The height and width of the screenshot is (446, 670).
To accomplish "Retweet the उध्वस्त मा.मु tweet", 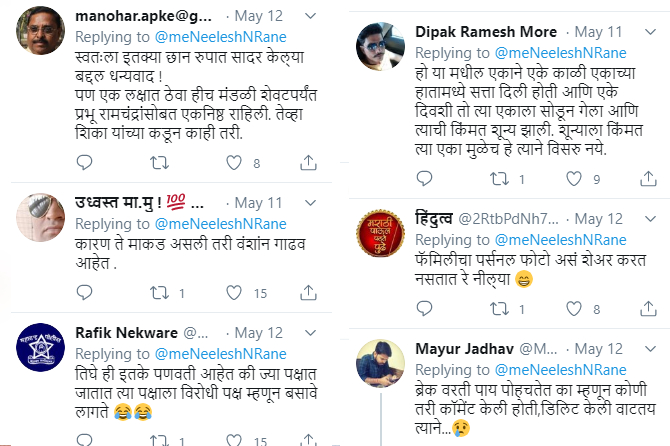I will [156, 293].
